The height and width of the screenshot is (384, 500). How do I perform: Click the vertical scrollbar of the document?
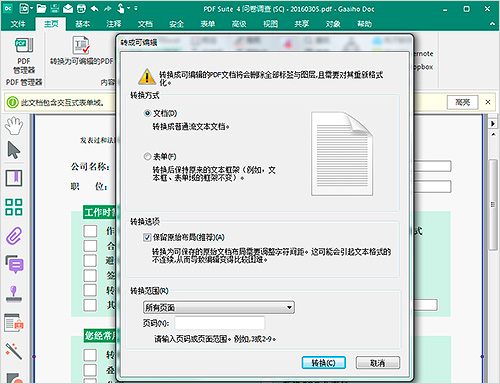[x=493, y=205]
